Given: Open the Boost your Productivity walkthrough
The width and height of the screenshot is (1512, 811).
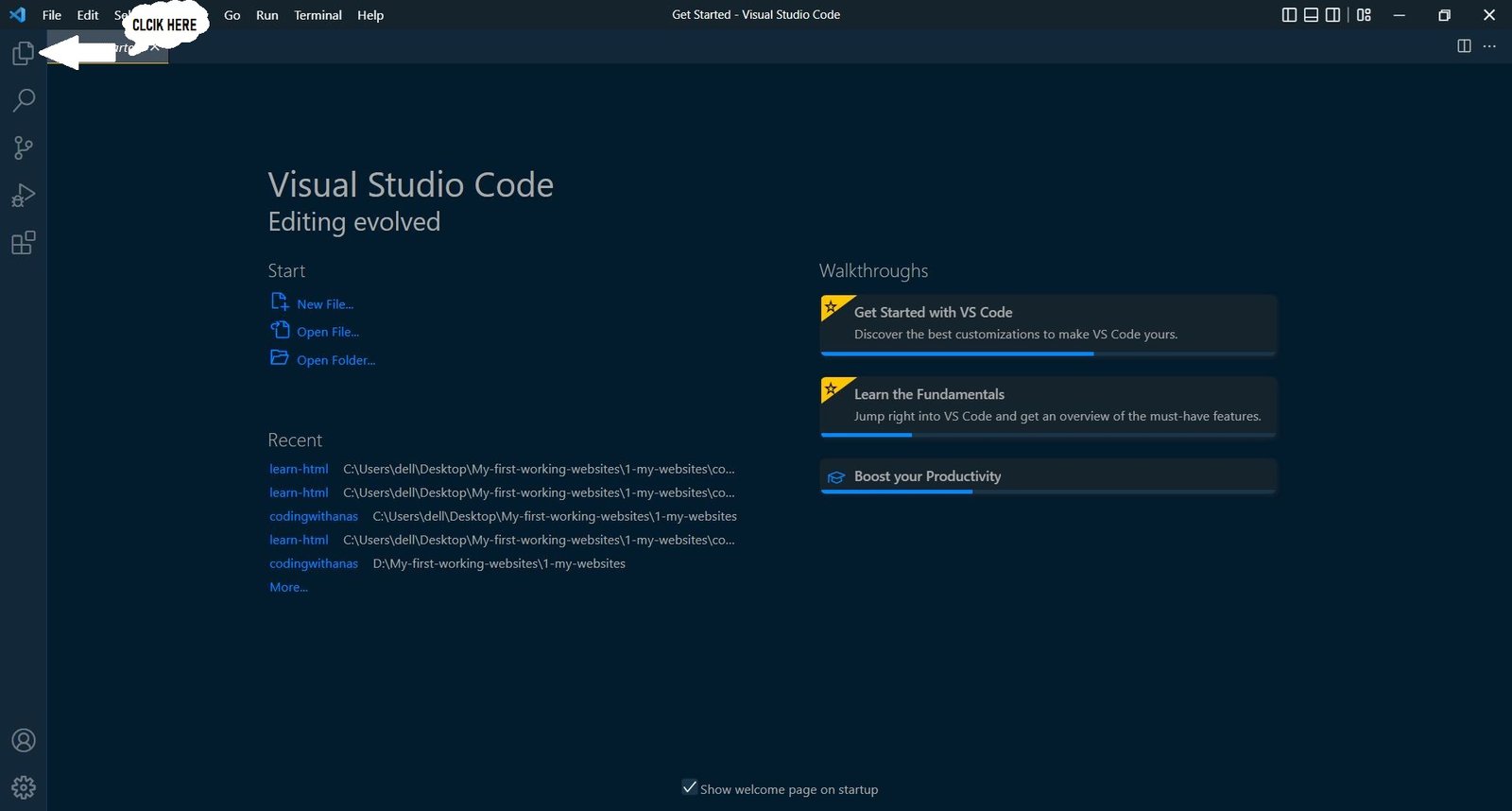Looking at the screenshot, I should point(1049,476).
